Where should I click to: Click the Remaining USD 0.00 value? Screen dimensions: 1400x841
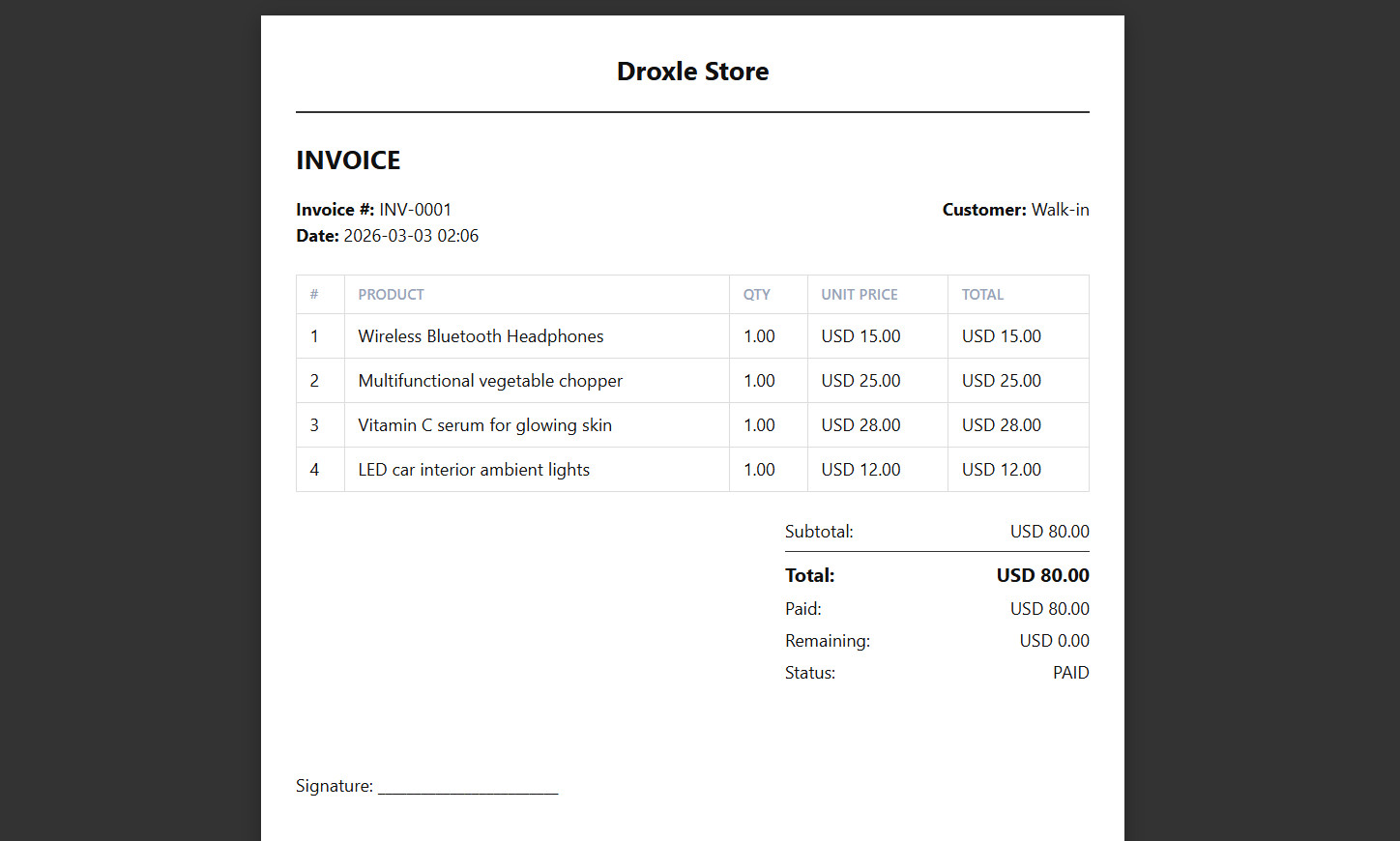tap(1055, 641)
